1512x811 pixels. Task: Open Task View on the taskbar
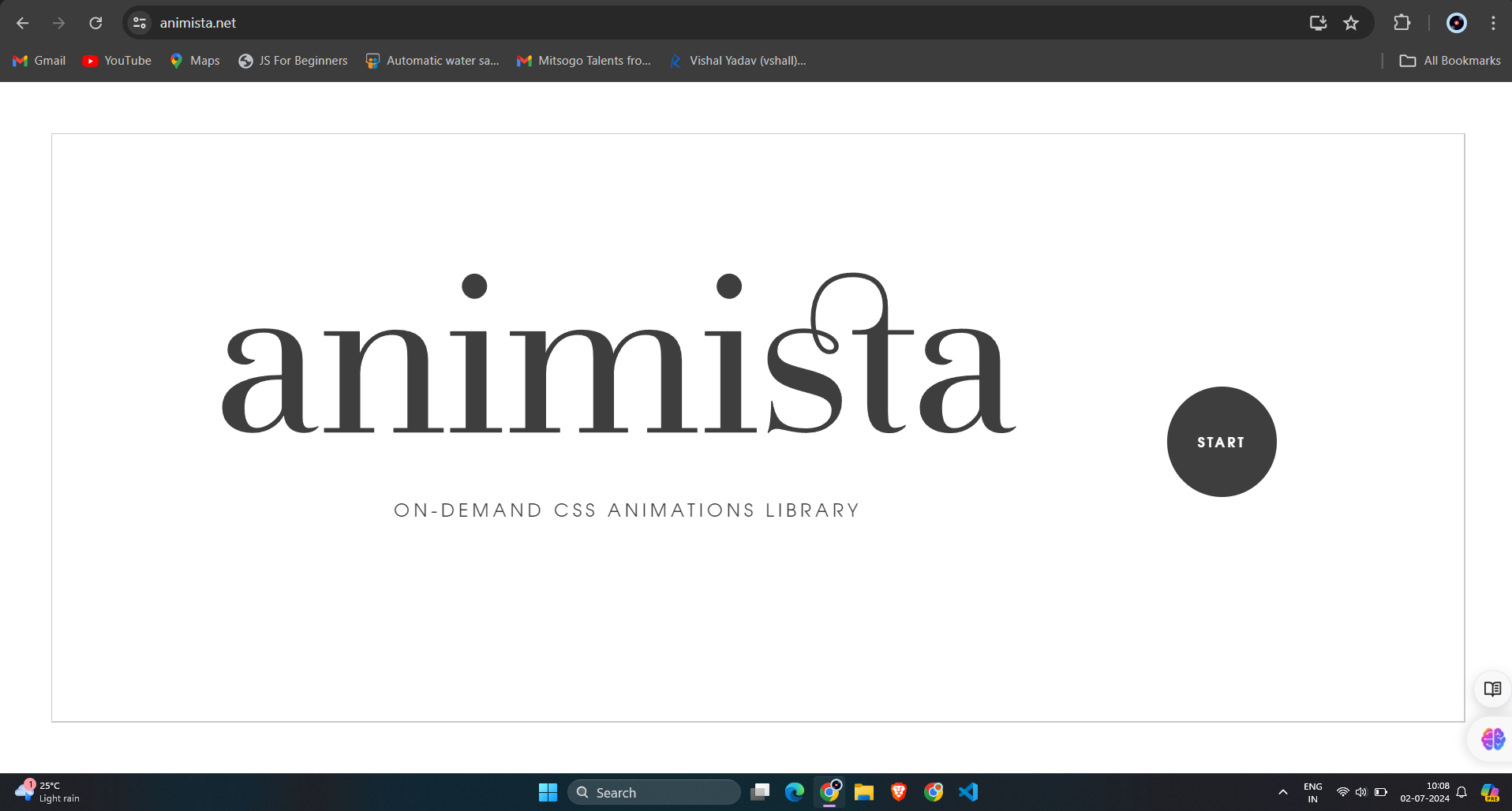760,792
